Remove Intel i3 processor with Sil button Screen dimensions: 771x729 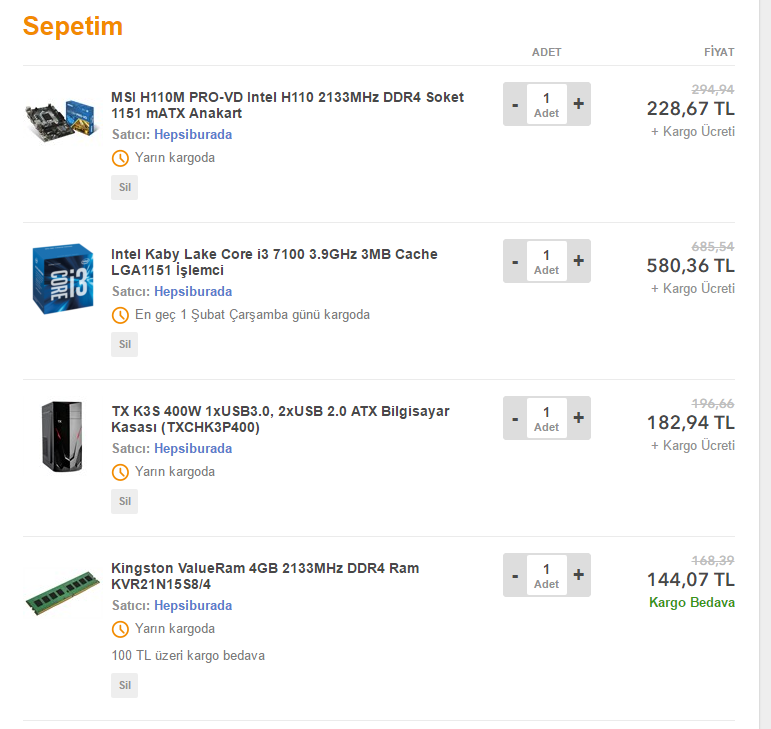[x=124, y=344]
